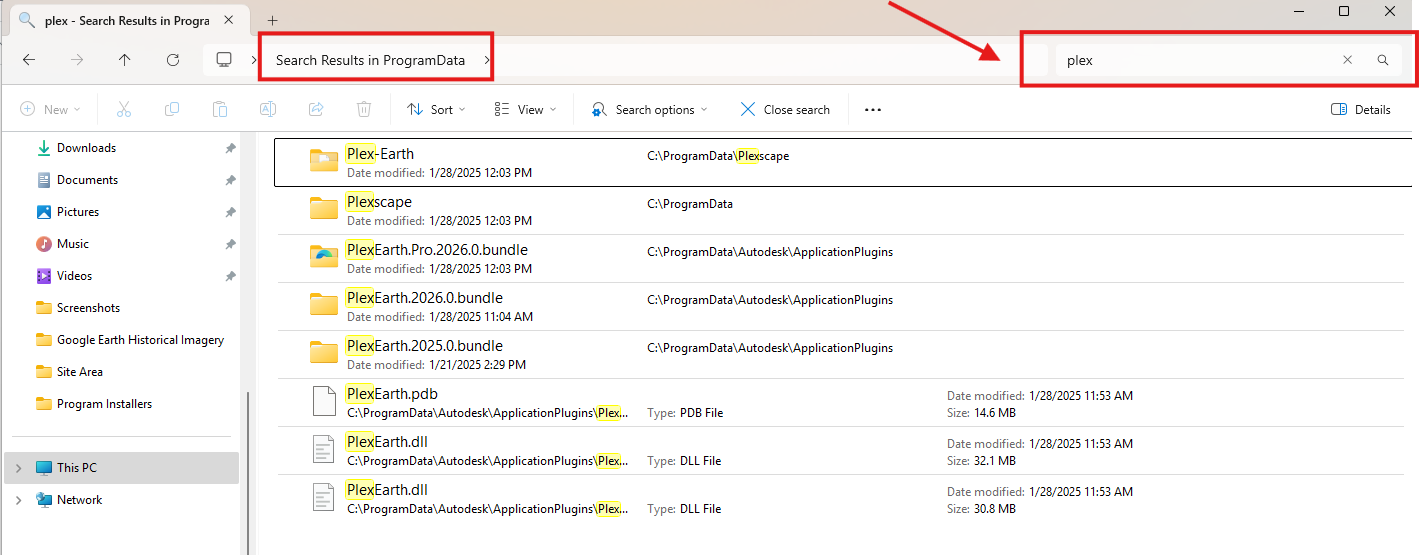Click the pin icon beside Pictures
This screenshot has width=1420, height=555.
coord(230,212)
